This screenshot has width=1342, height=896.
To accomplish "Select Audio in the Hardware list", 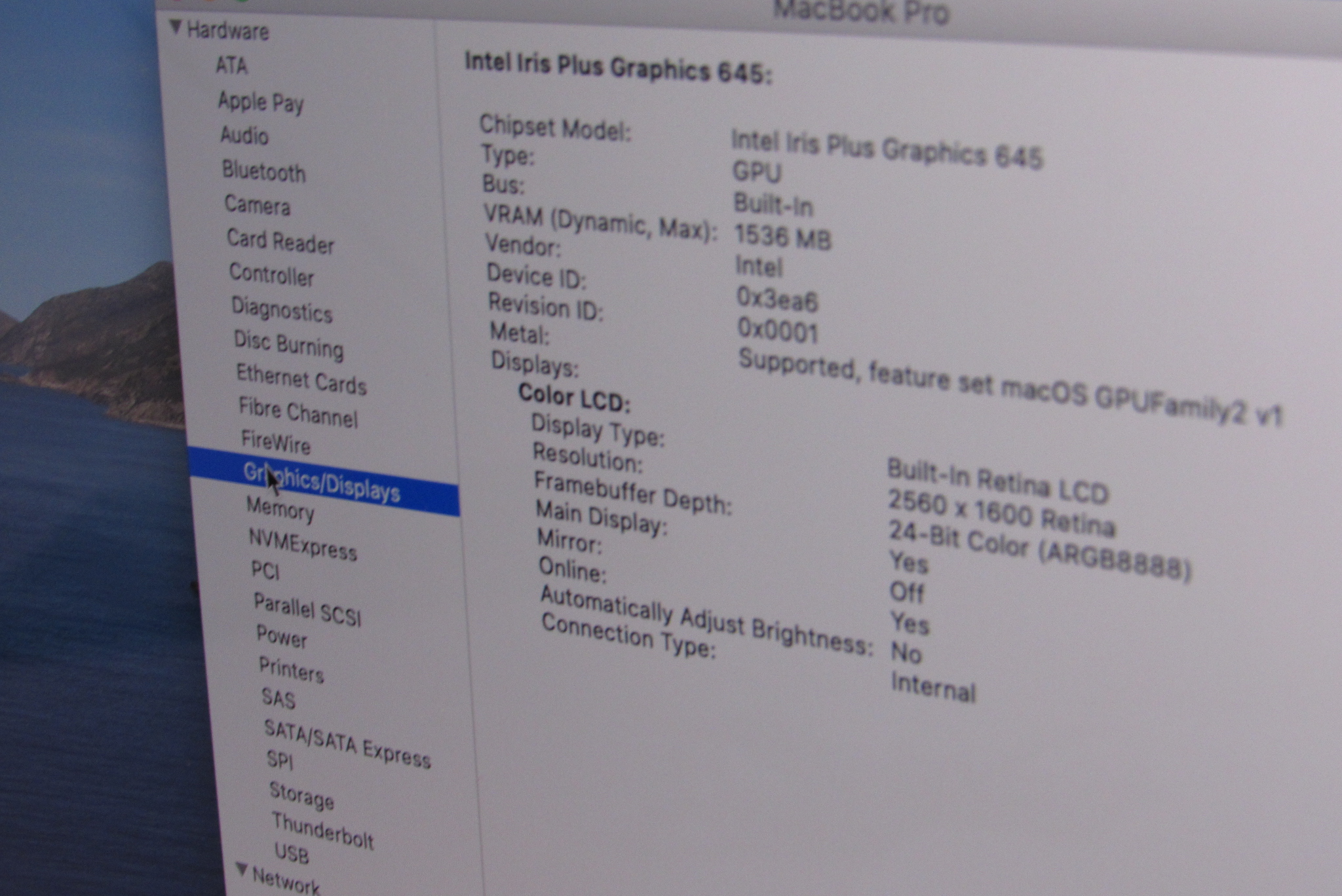I will coord(244,136).
